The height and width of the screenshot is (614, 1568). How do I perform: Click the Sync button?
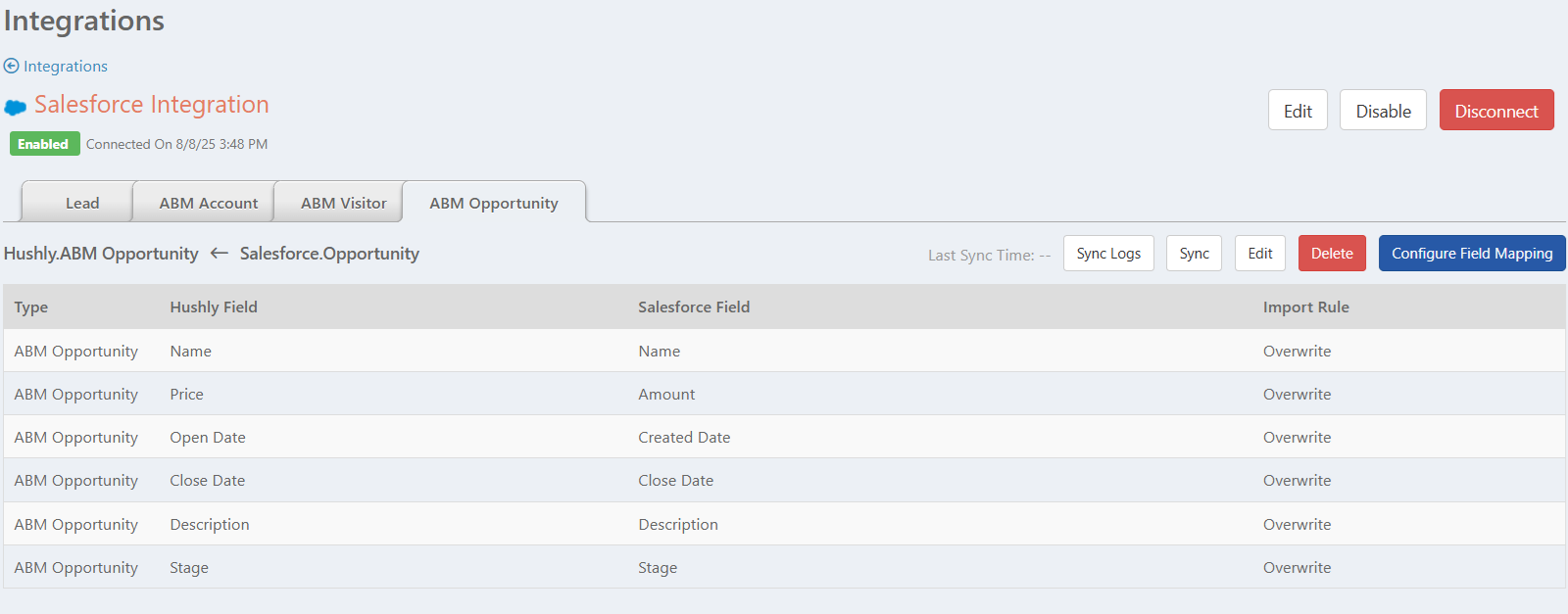[x=1194, y=254]
